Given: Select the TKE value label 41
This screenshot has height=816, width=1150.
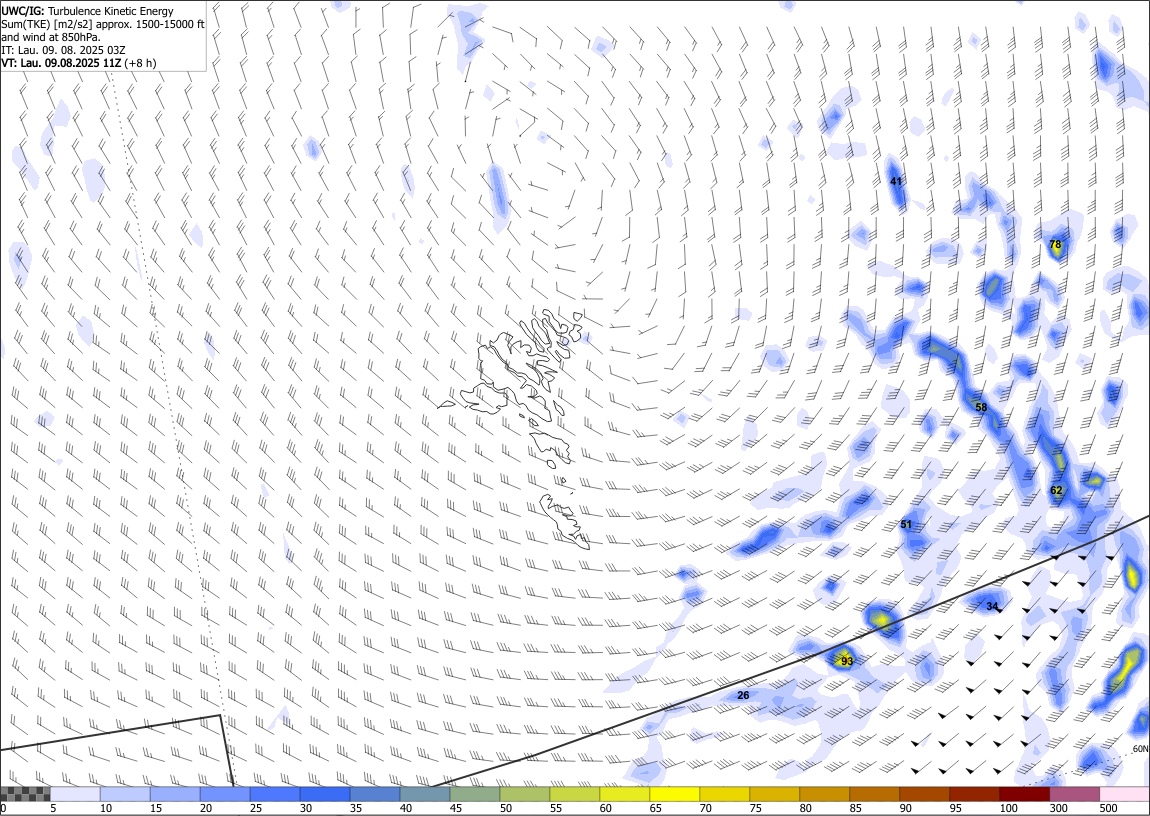Looking at the screenshot, I should coord(896,181).
